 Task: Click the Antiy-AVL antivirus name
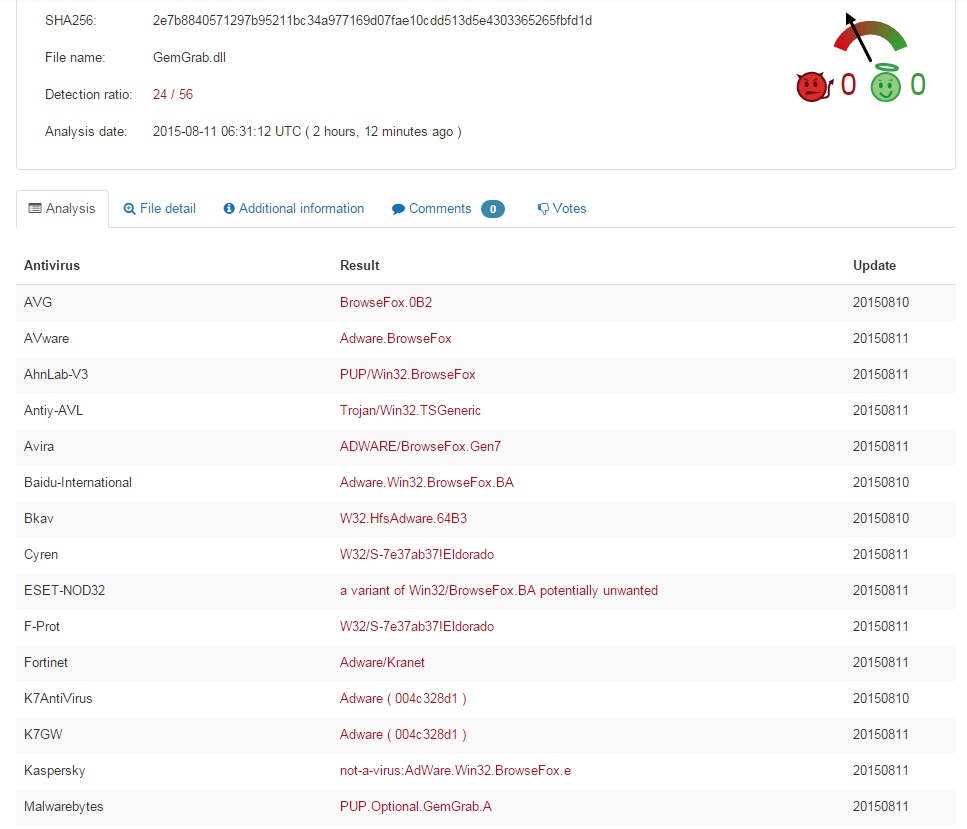pos(53,410)
